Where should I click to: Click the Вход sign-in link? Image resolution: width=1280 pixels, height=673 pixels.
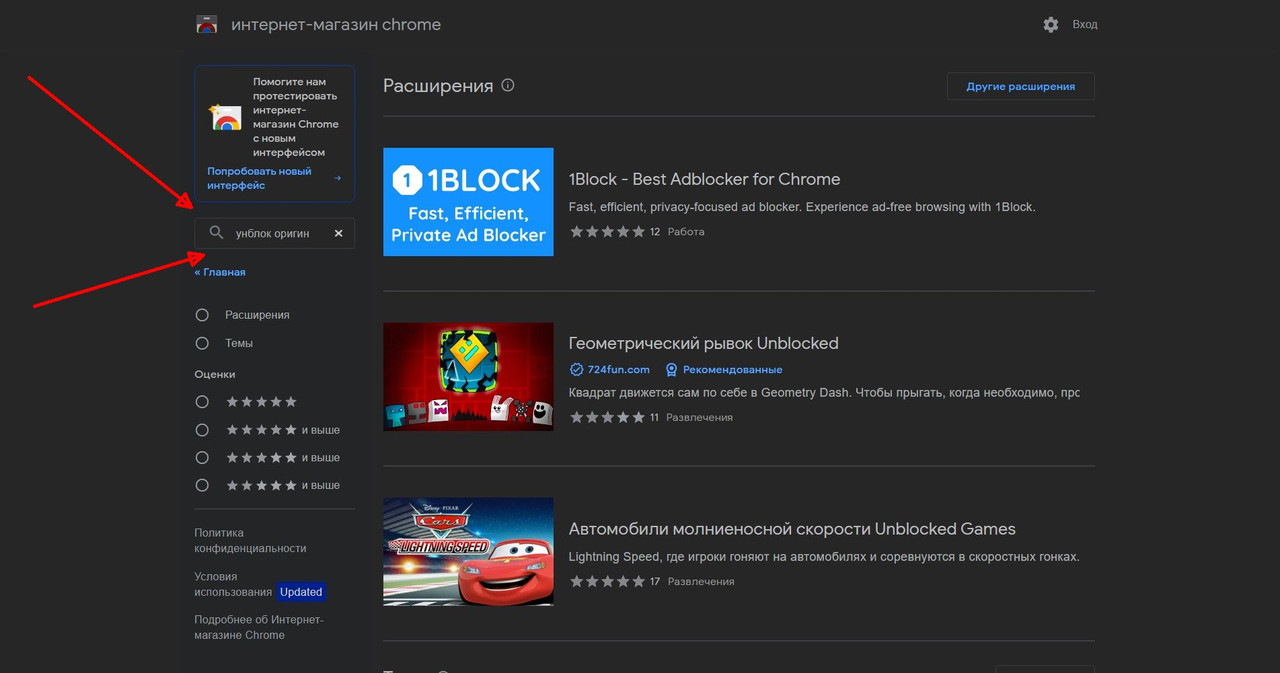(1085, 24)
